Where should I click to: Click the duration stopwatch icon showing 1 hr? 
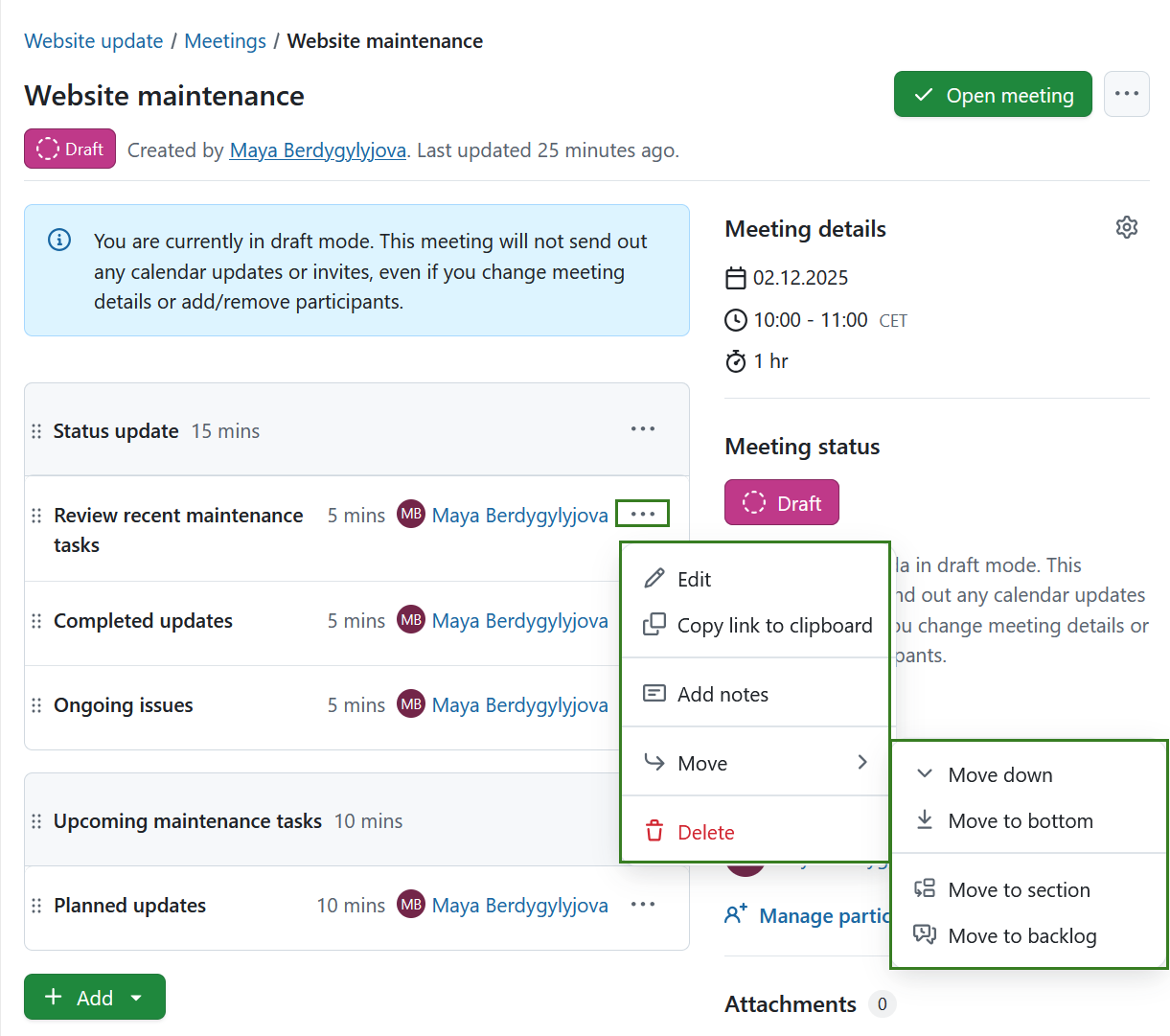point(736,361)
